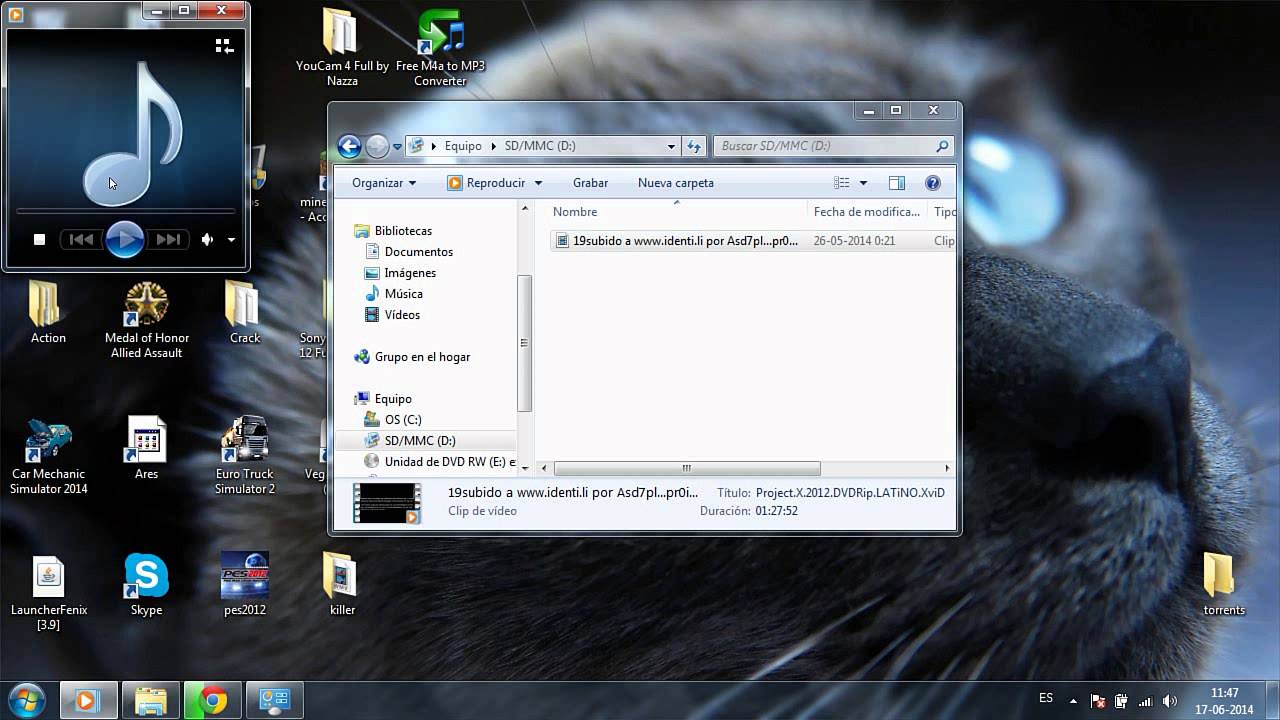Open the Organizar menu

384,183
